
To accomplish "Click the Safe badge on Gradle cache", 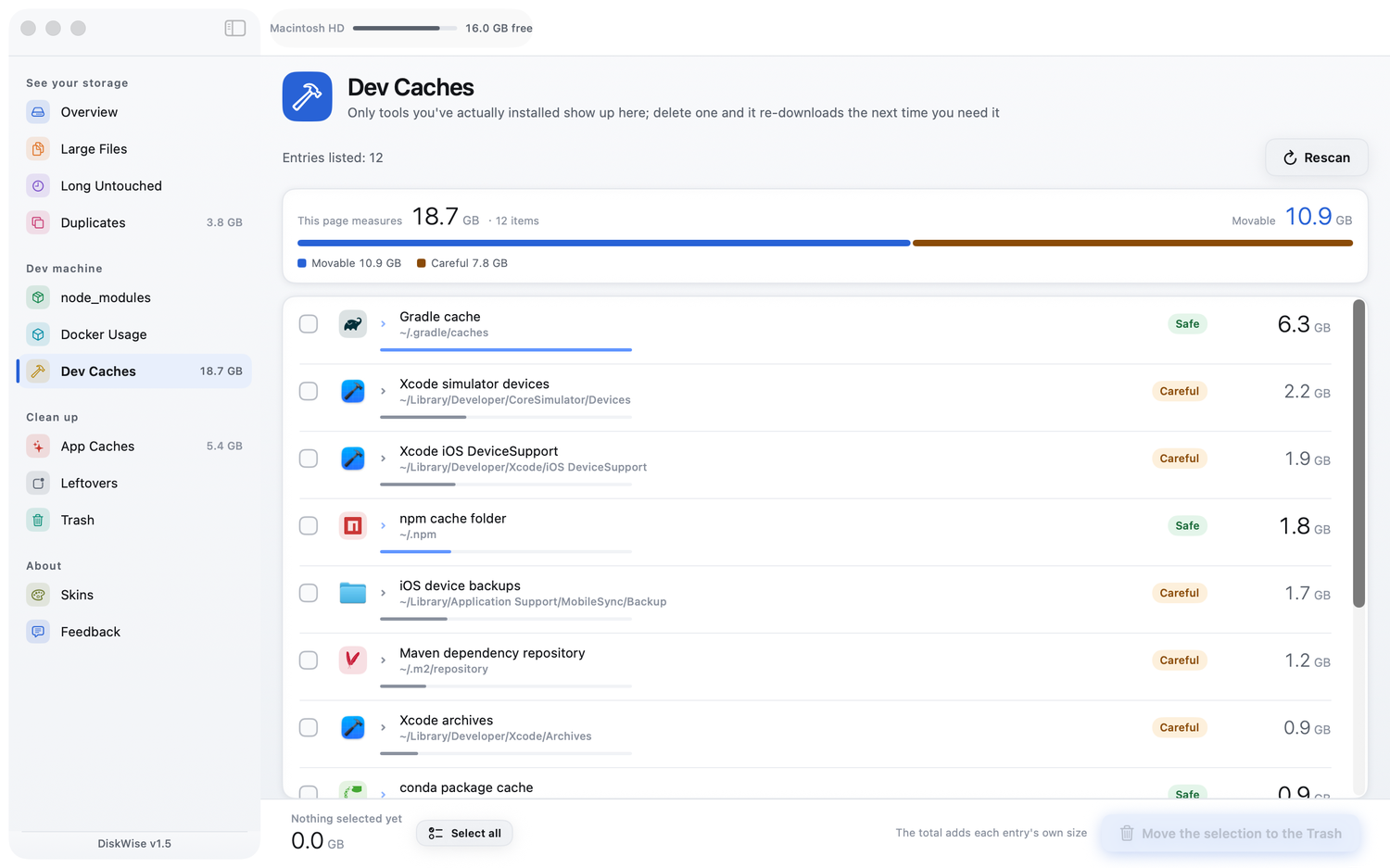I will (x=1187, y=324).
